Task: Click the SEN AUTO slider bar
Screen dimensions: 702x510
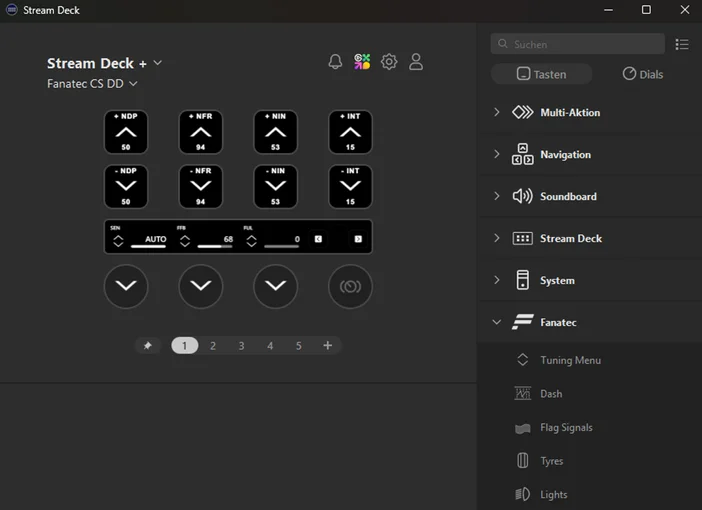Action: (x=148, y=246)
